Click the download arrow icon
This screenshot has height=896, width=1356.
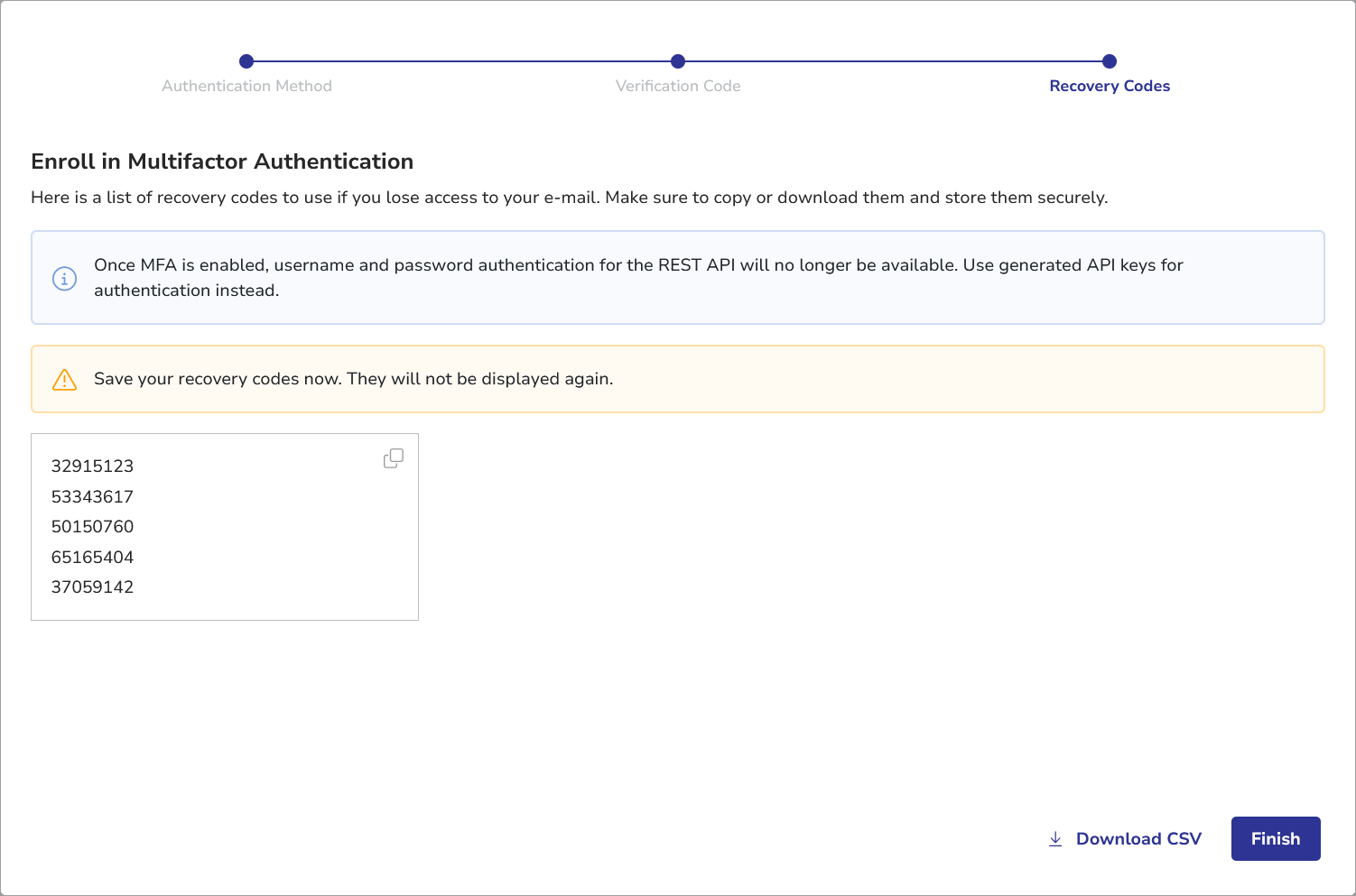coord(1054,839)
